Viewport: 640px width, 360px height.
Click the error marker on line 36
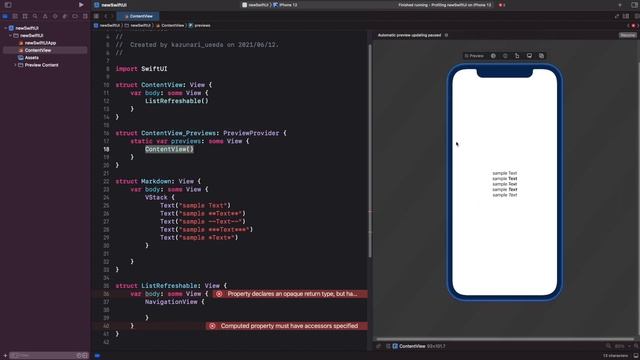(x=219, y=294)
